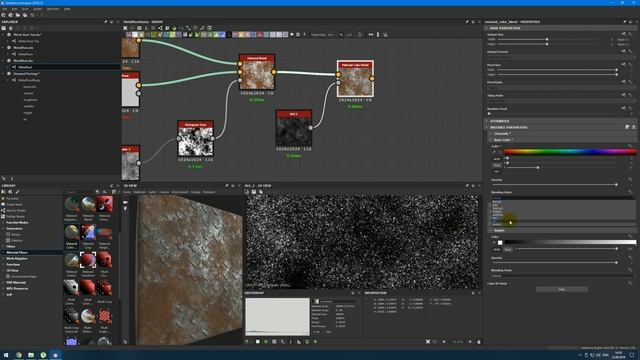Click the Undo arrow icon in main toolbar
This screenshot has height=360, width=640.
(32, 15)
